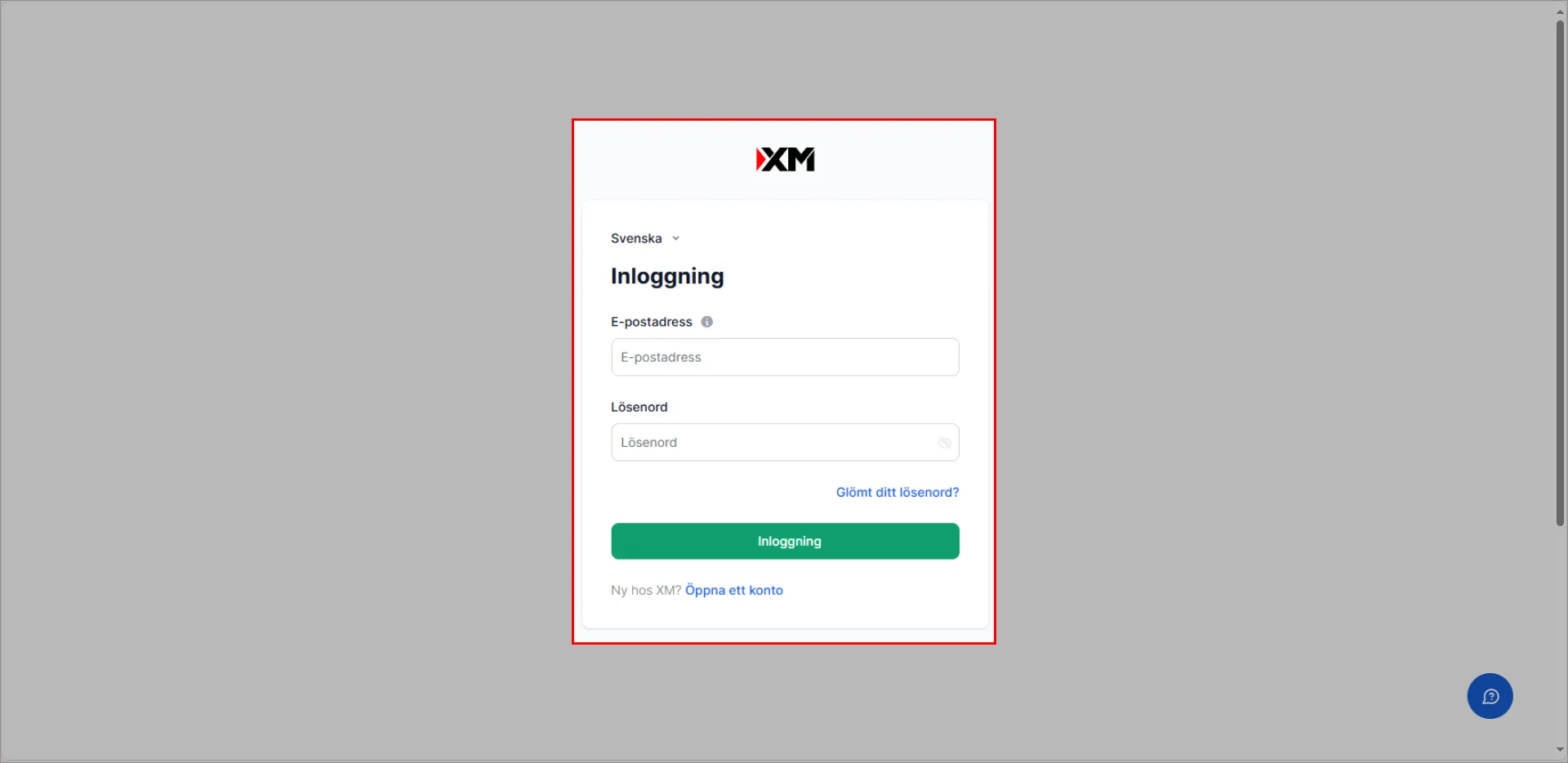
Task: Click the green Inloggning button
Action: click(785, 541)
